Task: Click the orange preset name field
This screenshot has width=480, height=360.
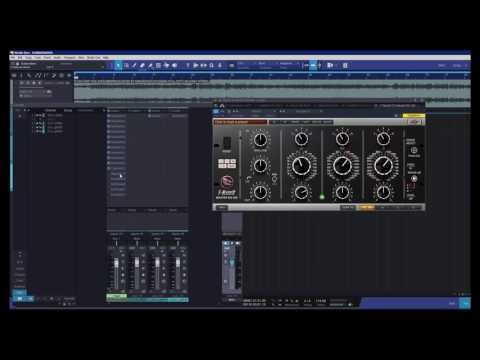Action: pyautogui.click(x=240, y=122)
